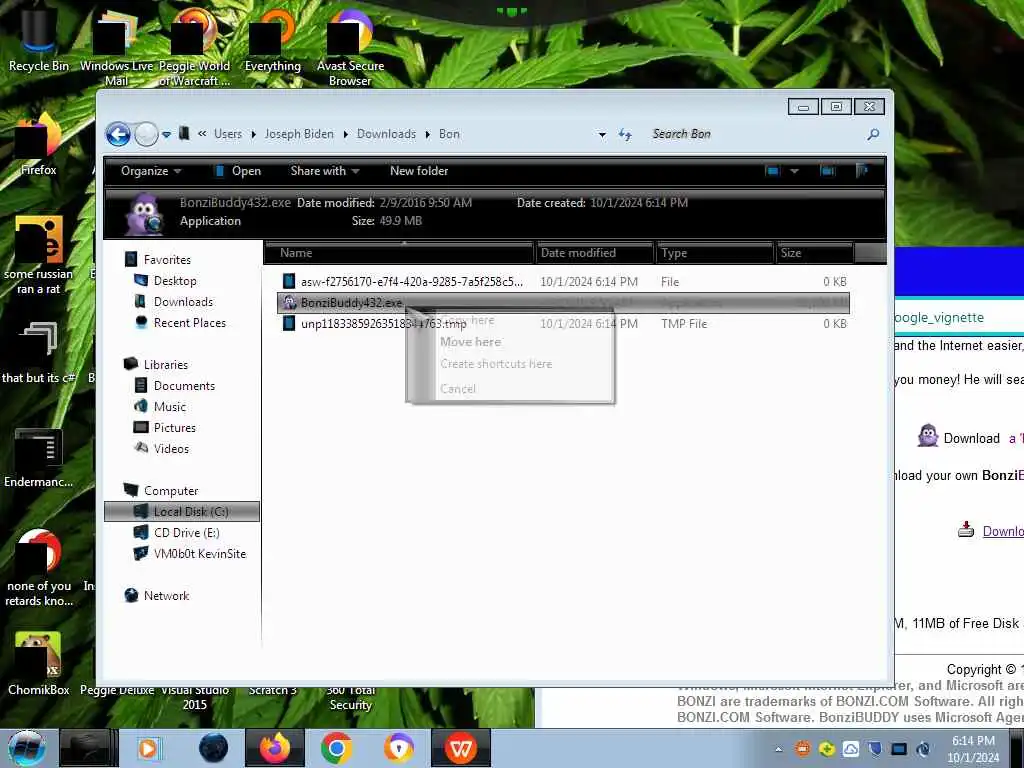Open the recent locations dropdown beside Forward
This screenshot has height=768, width=1024.
pos(167,135)
